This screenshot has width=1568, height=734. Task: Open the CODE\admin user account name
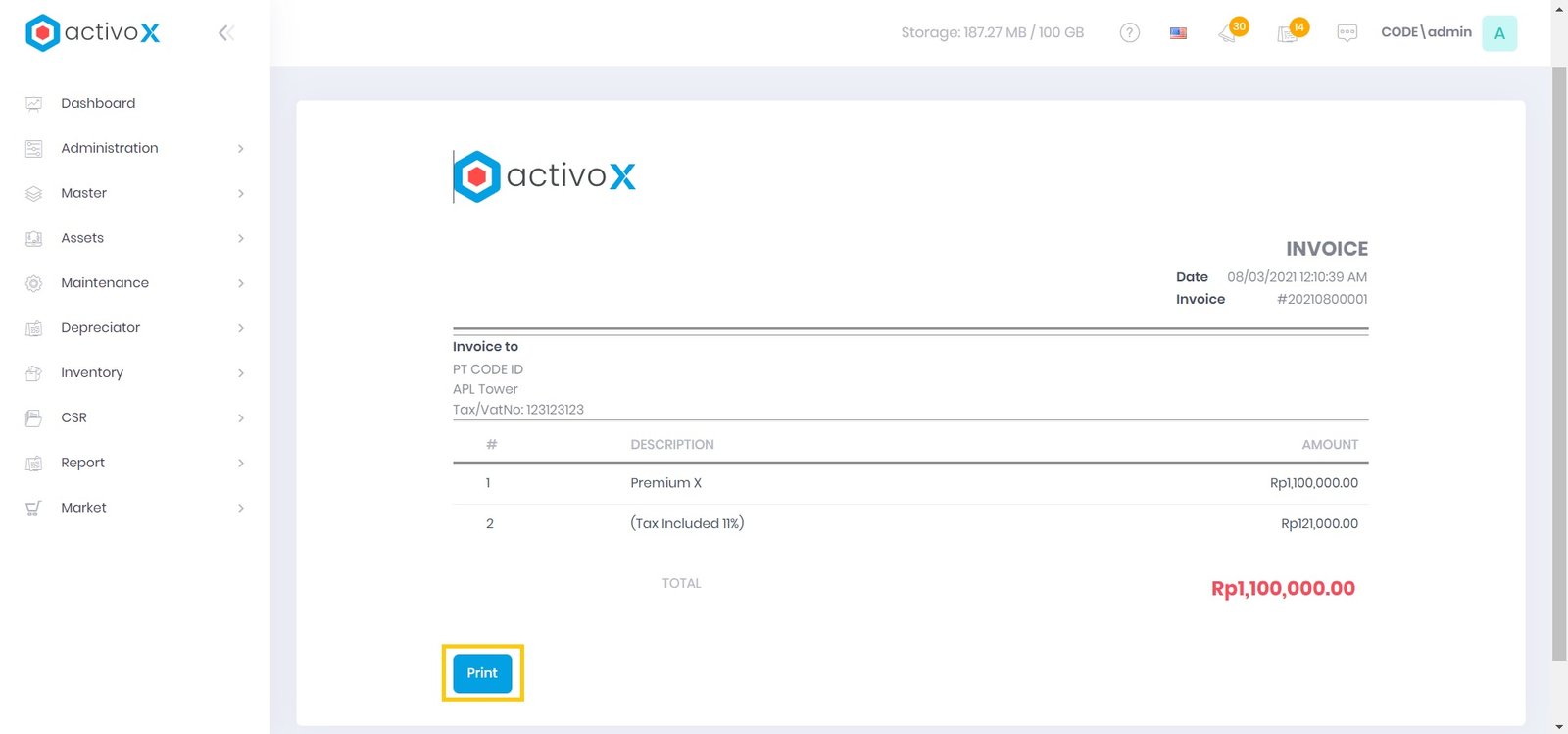pos(1426,32)
